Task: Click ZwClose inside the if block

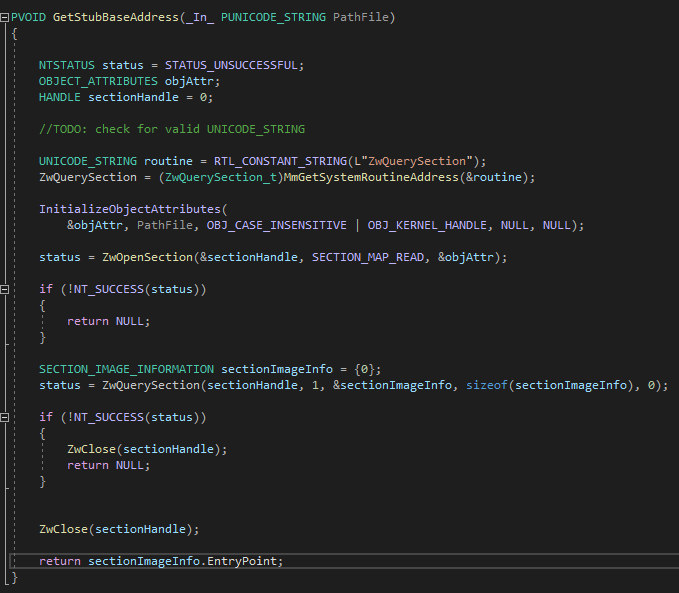Action: click(x=91, y=450)
